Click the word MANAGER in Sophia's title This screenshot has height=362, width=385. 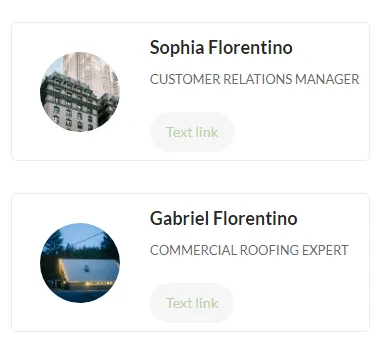(327, 79)
